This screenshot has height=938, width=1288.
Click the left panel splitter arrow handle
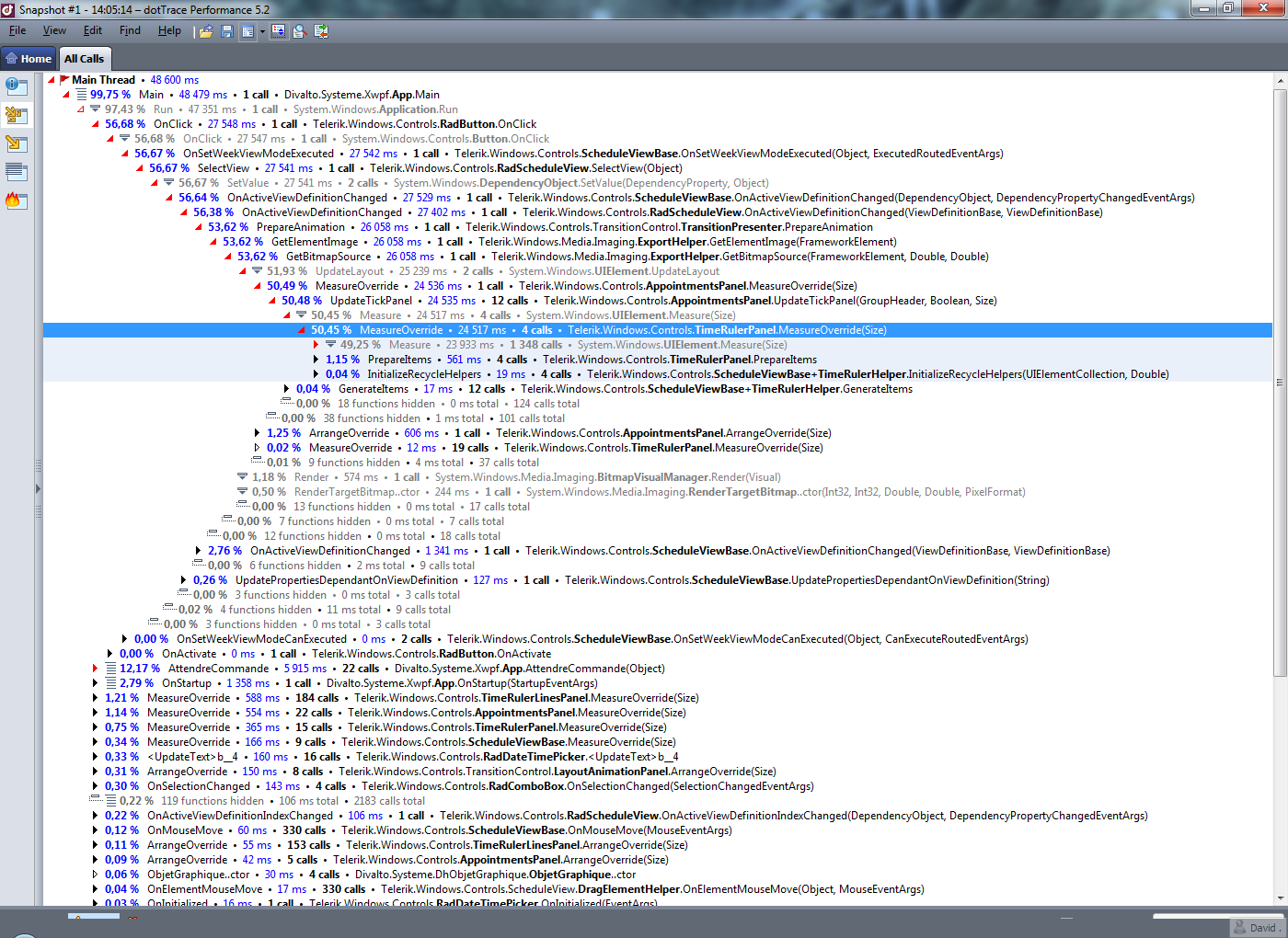[x=38, y=488]
